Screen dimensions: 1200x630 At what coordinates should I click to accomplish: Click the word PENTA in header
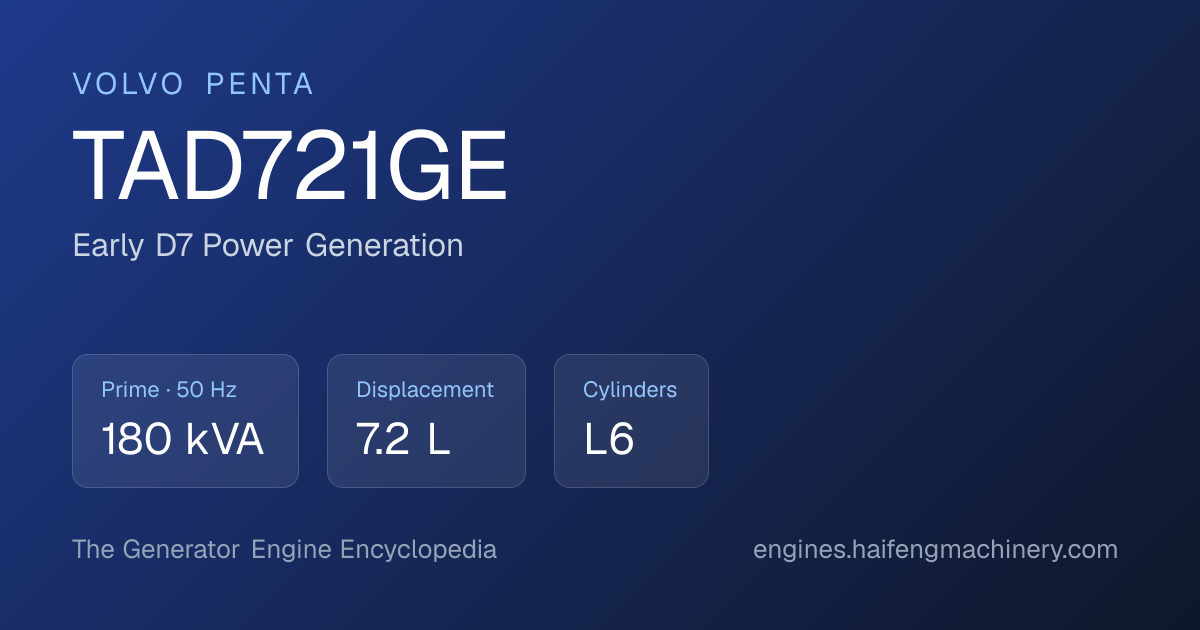click(260, 85)
